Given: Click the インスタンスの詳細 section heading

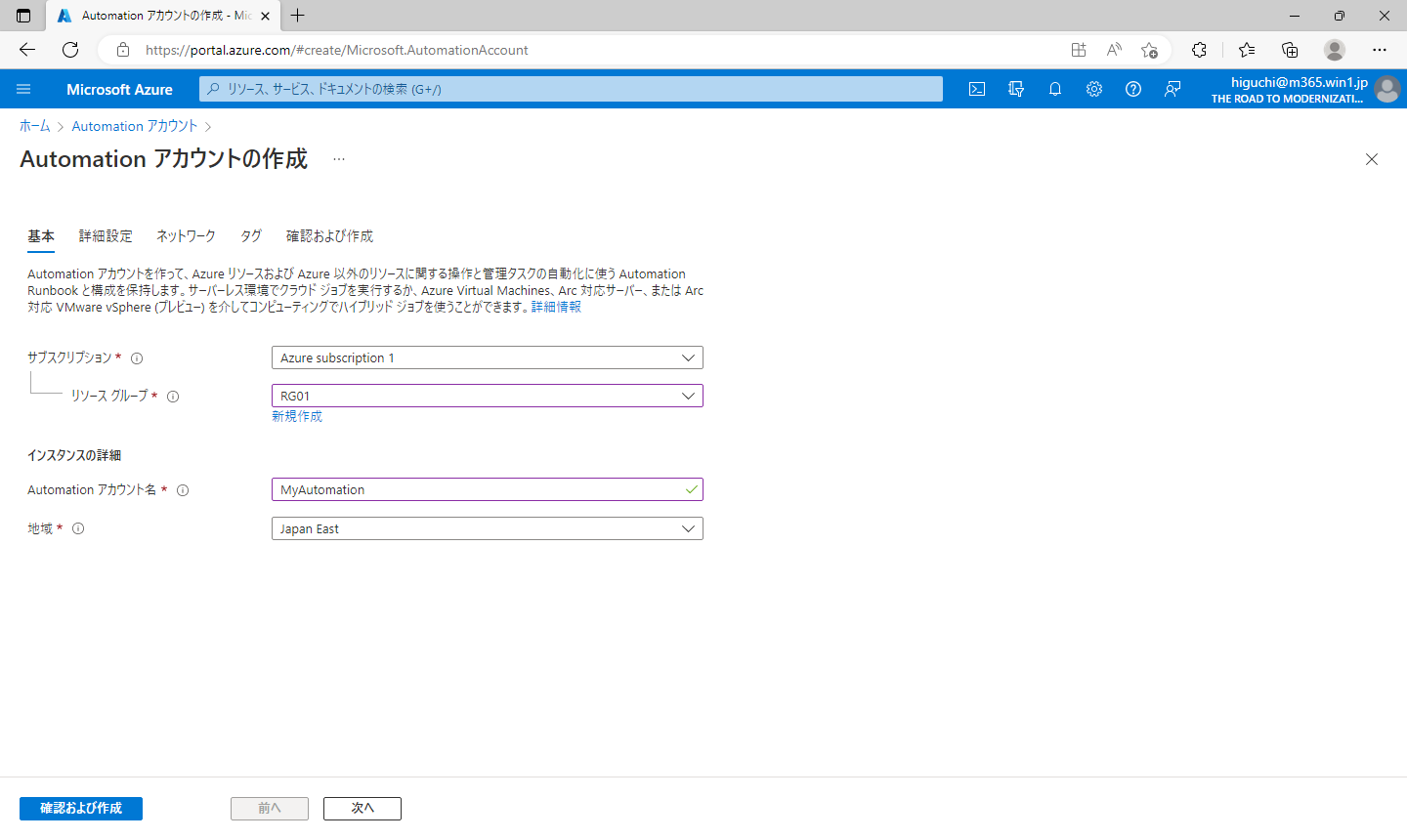Looking at the screenshot, I should [74, 456].
